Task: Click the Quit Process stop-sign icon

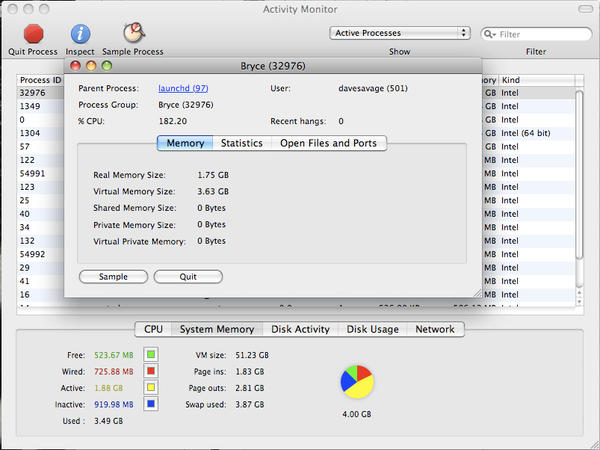Action: tap(33, 34)
